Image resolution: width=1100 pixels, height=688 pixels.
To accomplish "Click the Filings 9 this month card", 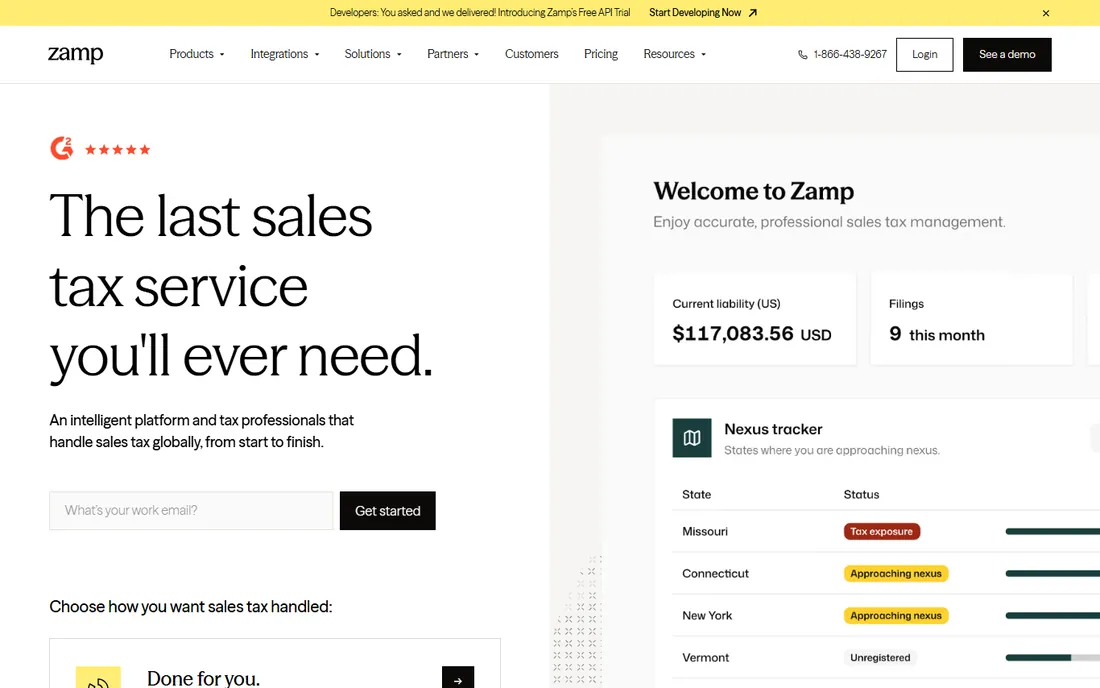I will (972, 319).
